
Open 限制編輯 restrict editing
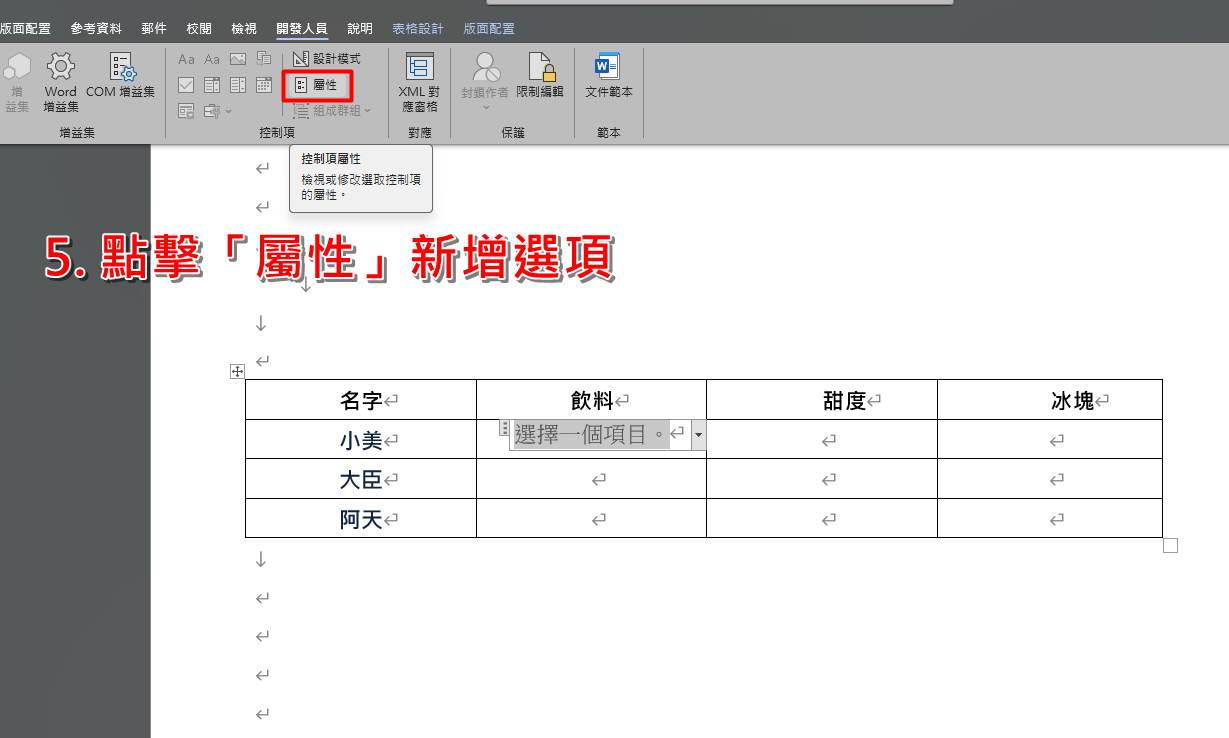(540, 76)
